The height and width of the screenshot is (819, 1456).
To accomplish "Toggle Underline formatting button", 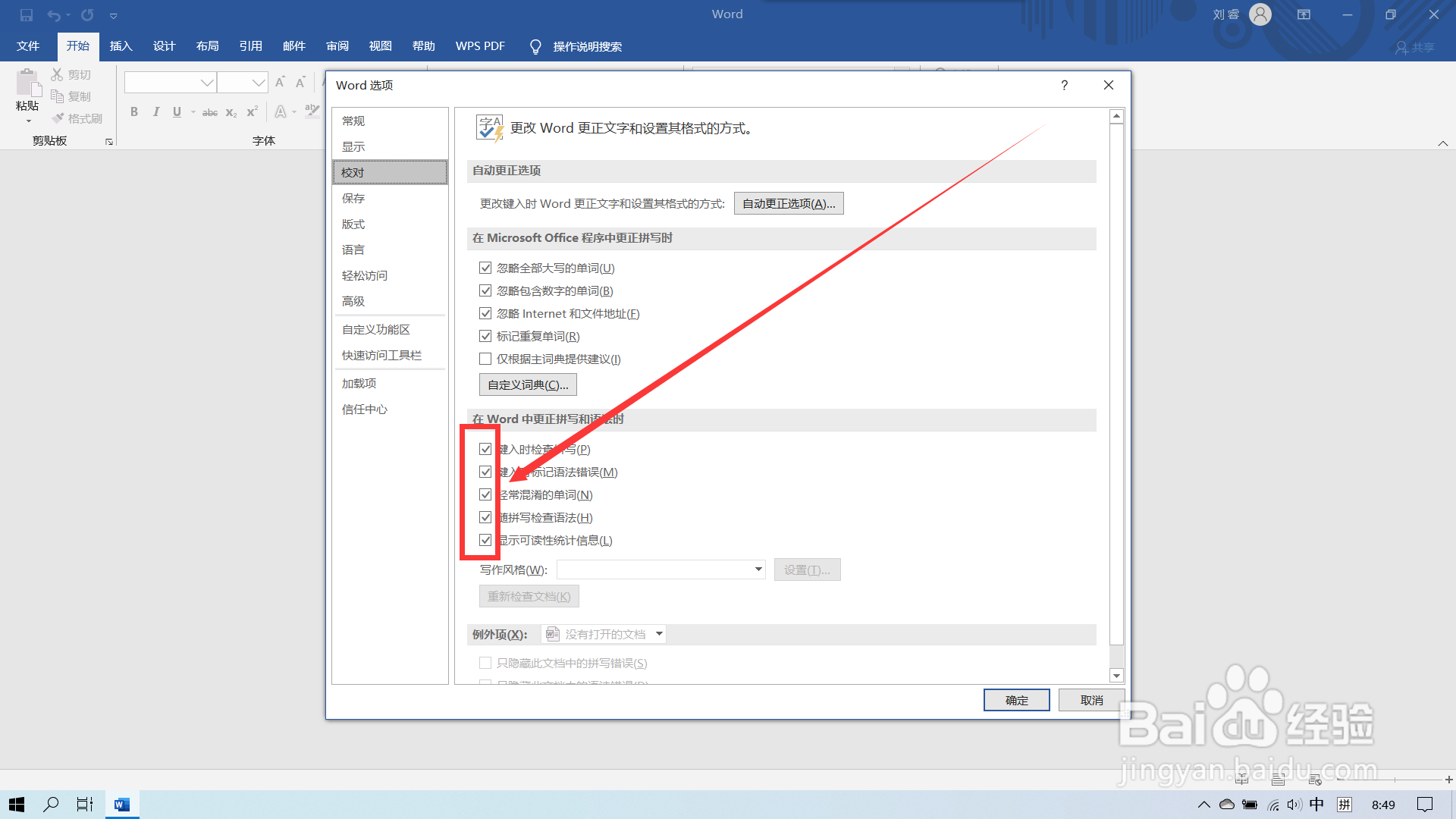I will coord(177,112).
